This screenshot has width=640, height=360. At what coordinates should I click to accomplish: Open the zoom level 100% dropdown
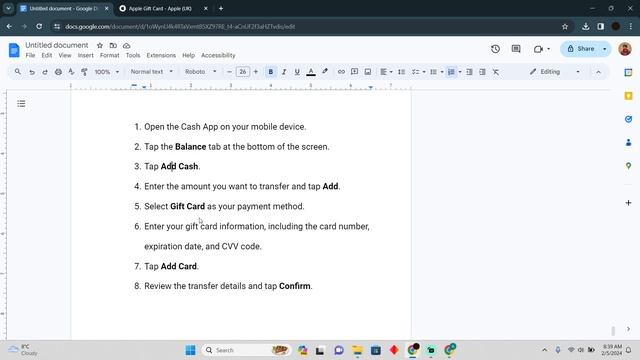(x=107, y=72)
